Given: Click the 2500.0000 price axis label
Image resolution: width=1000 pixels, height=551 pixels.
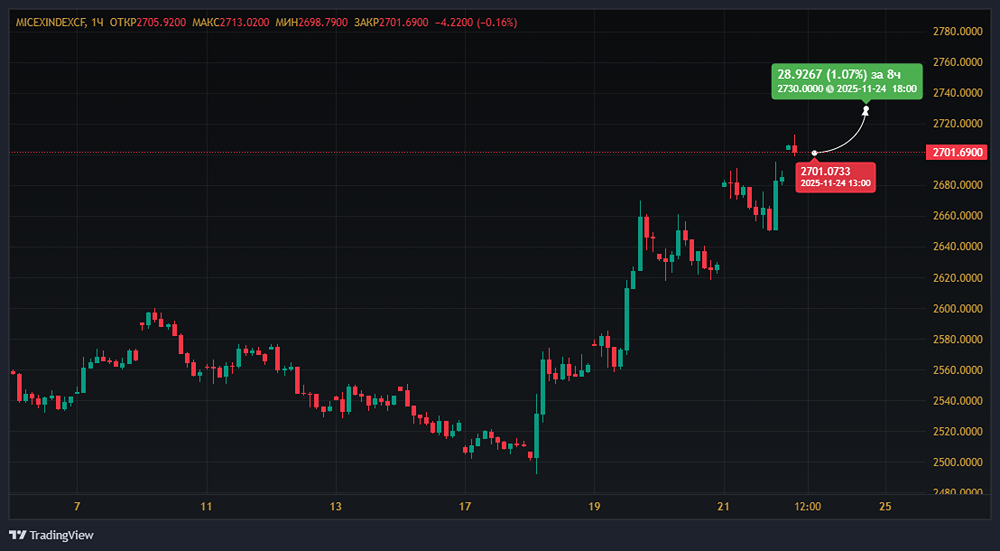Looking at the screenshot, I should [x=957, y=462].
